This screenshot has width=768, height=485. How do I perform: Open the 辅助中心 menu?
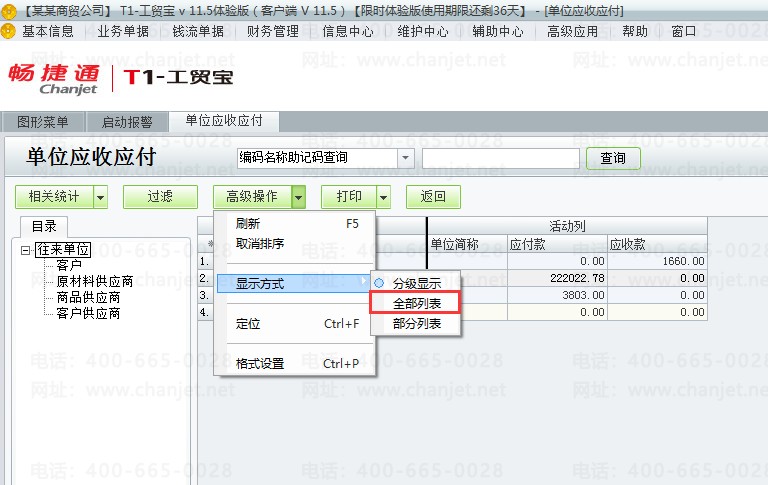pos(498,31)
